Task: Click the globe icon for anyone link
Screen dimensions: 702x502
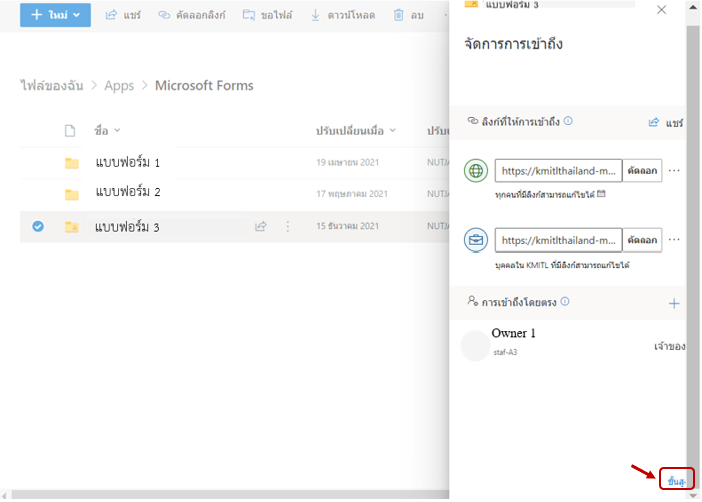Action: (477, 171)
